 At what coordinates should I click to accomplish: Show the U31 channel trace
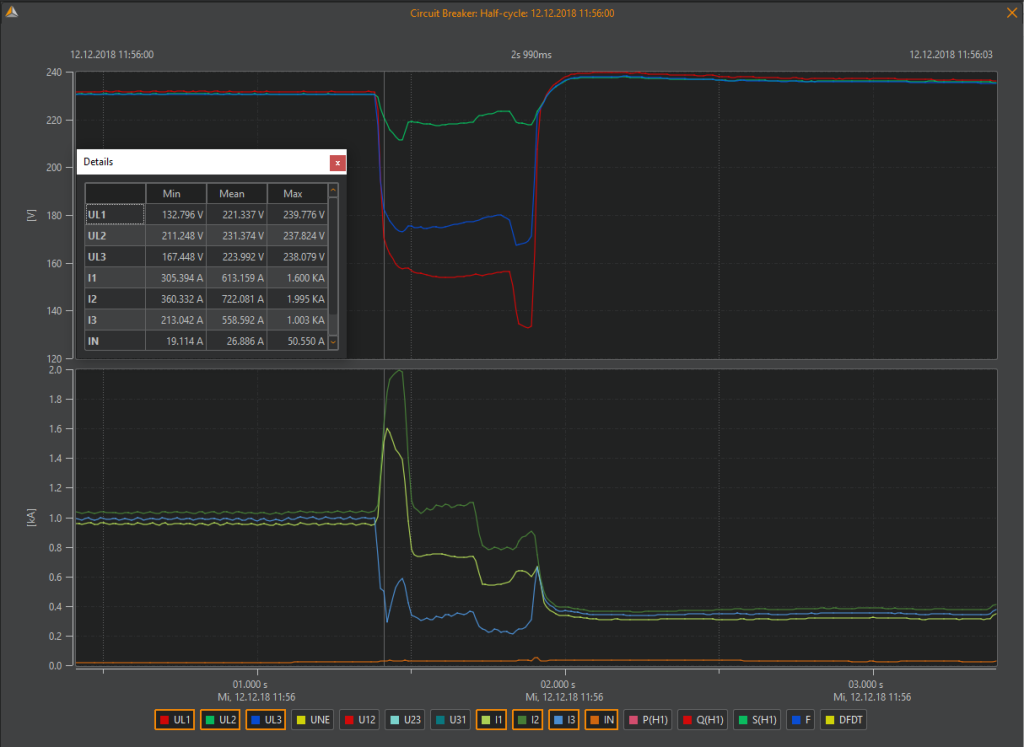tap(451, 720)
